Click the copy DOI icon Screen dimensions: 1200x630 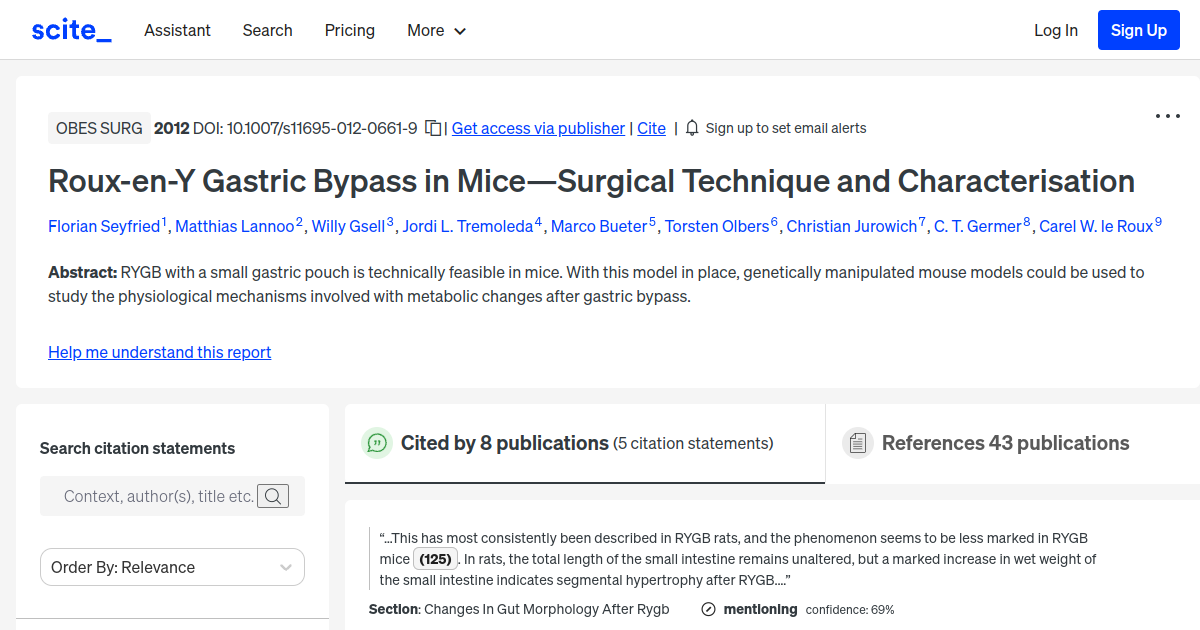432,128
